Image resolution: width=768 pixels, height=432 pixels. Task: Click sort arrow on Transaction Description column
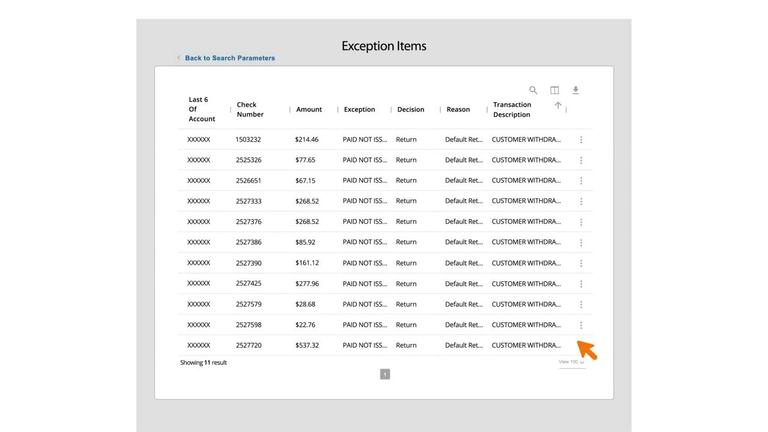[x=558, y=105]
